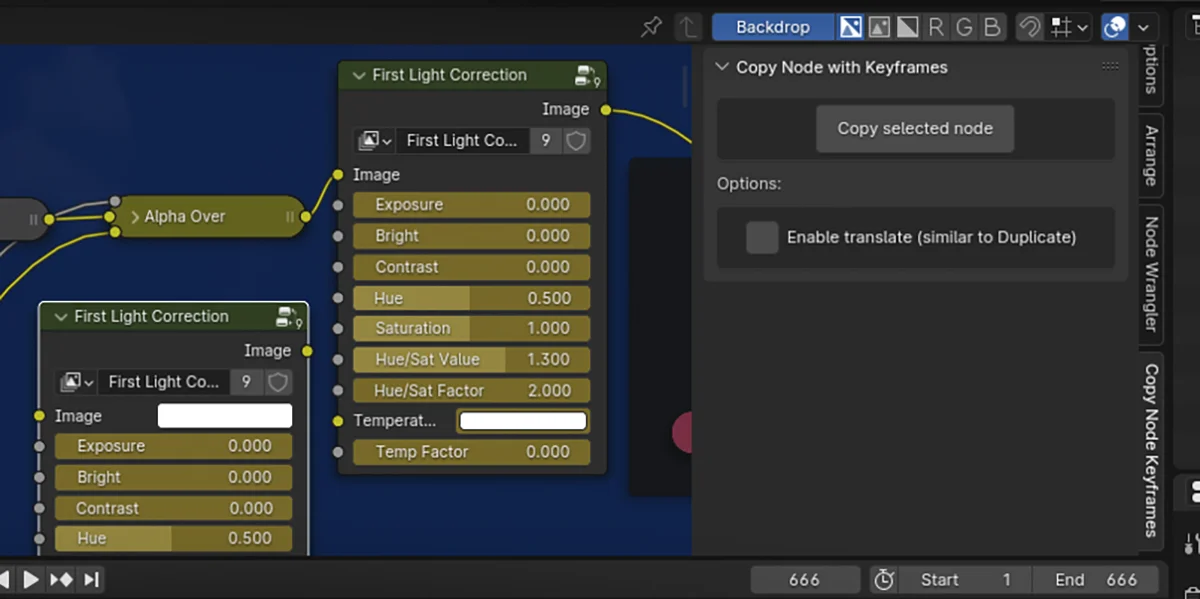The height and width of the screenshot is (599, 1200).
Task: Switch to the Node Wrangler tab
Action: point(1151,270)
